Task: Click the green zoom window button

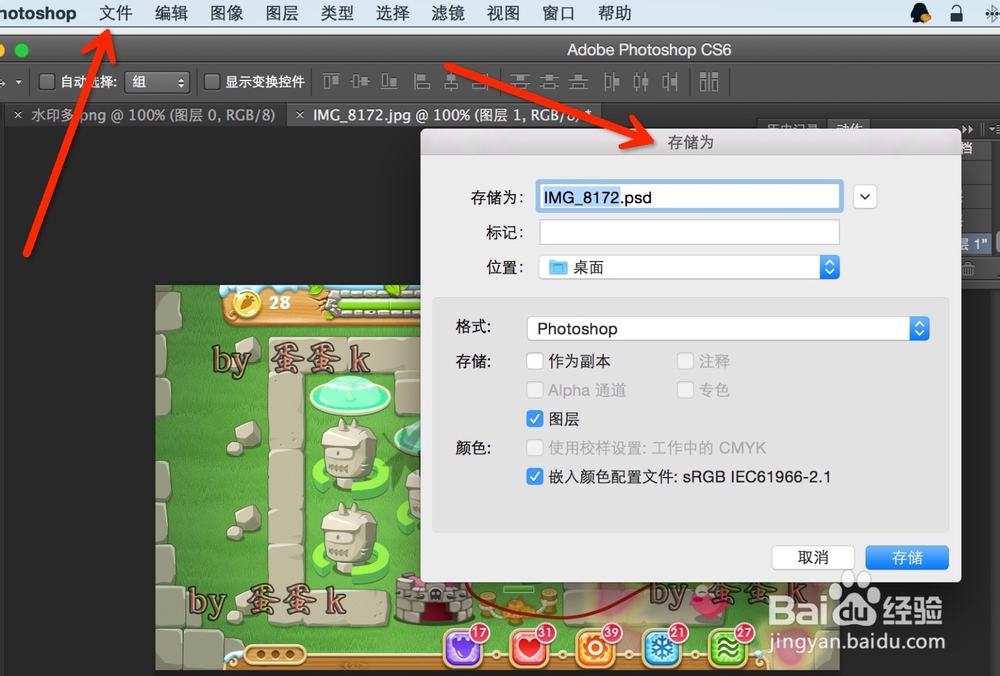Action: coord(22,50)
